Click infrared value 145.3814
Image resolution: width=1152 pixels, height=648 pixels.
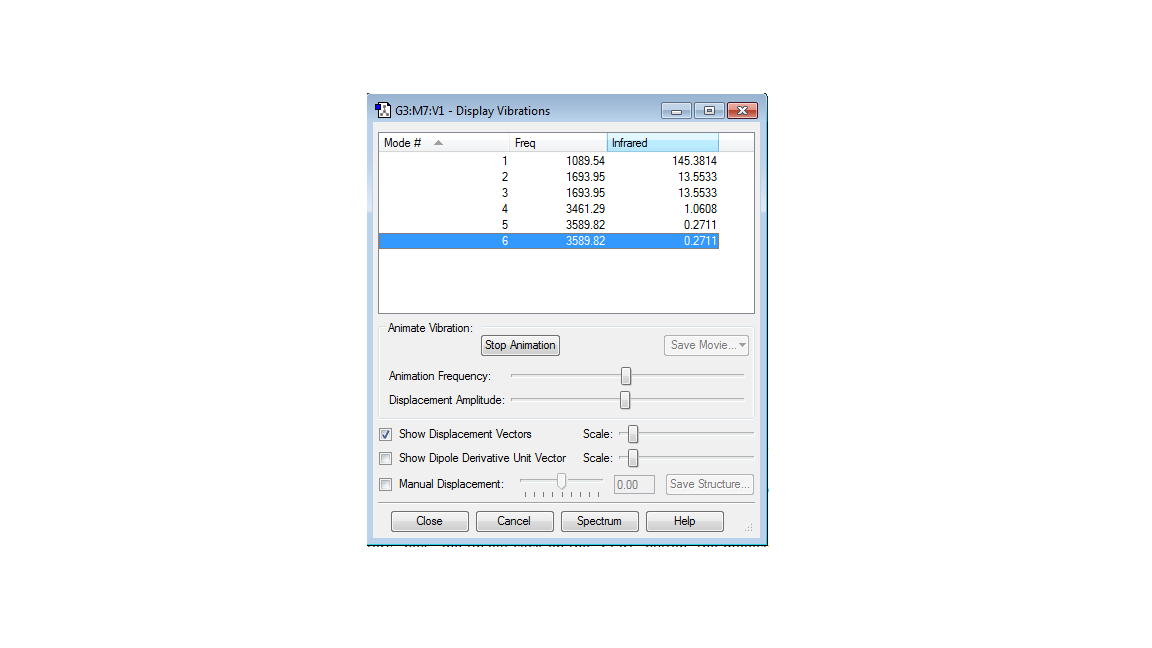pyautogui.click(x=694, y=161)
